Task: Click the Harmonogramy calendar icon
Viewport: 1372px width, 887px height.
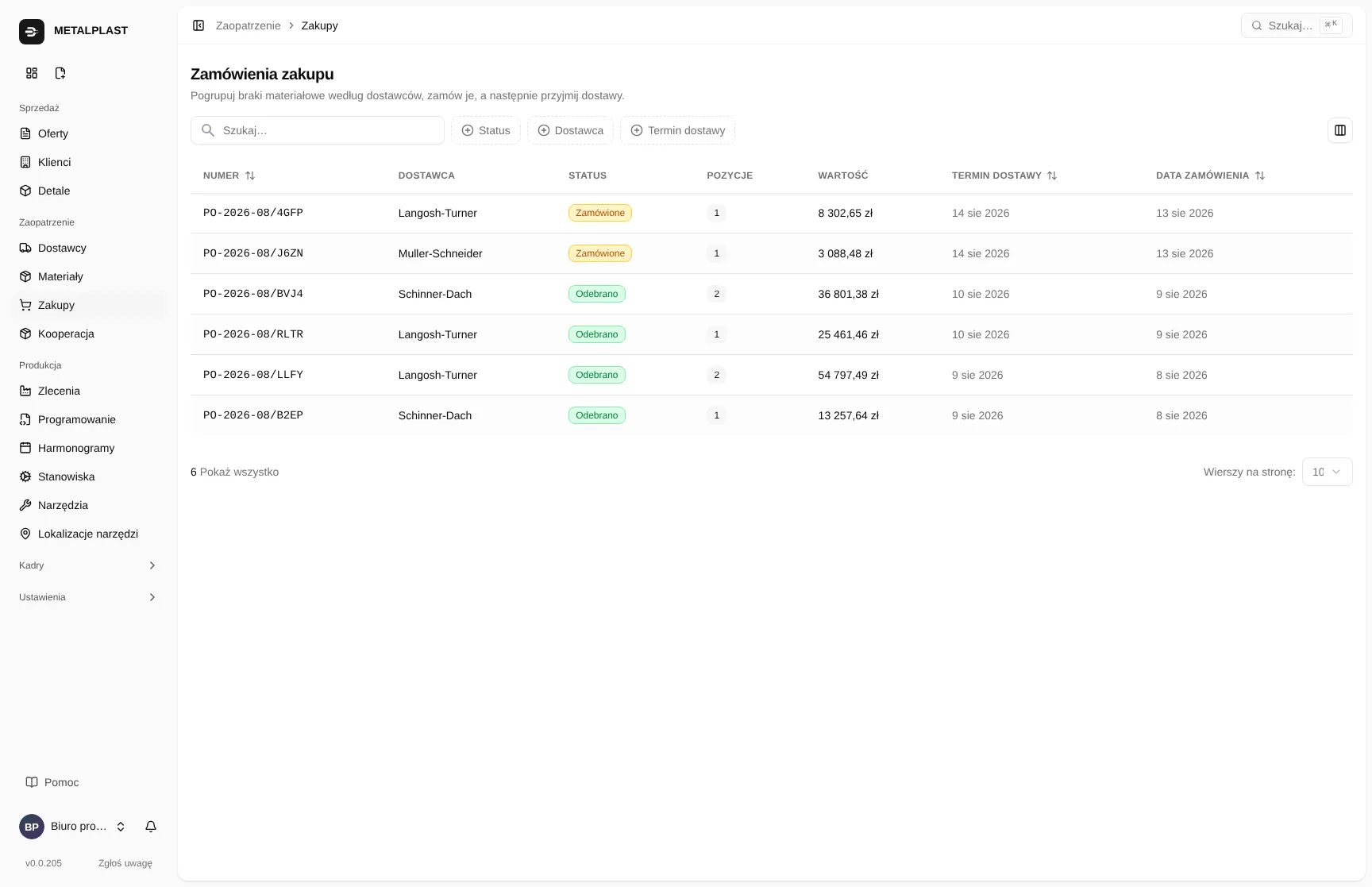Action: pos(25,448)
